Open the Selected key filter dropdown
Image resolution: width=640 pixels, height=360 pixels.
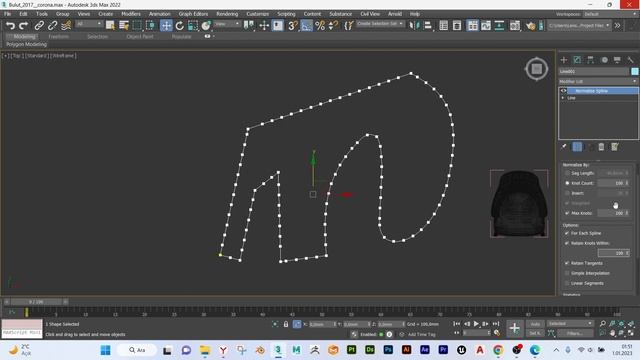[570, 324]
